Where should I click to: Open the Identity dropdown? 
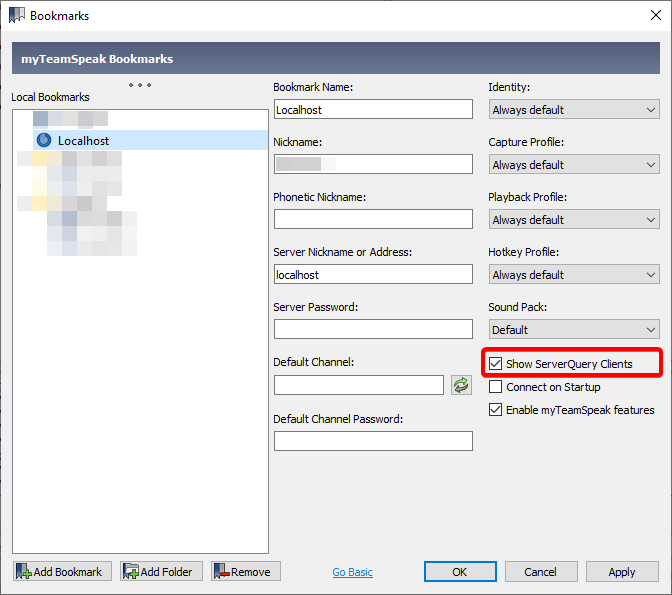click(574, 110)
